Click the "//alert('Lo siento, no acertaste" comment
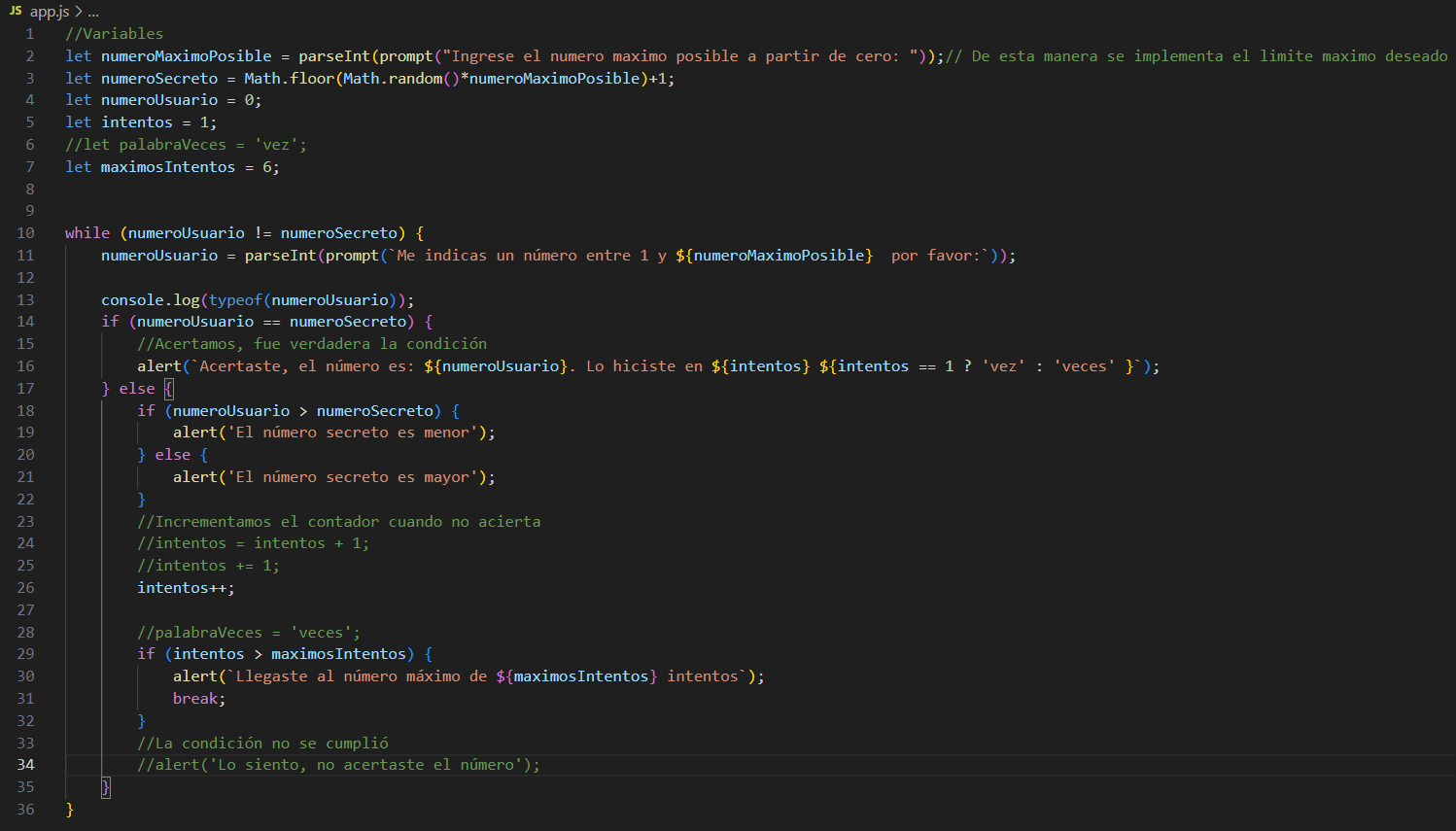 [338, 765]
